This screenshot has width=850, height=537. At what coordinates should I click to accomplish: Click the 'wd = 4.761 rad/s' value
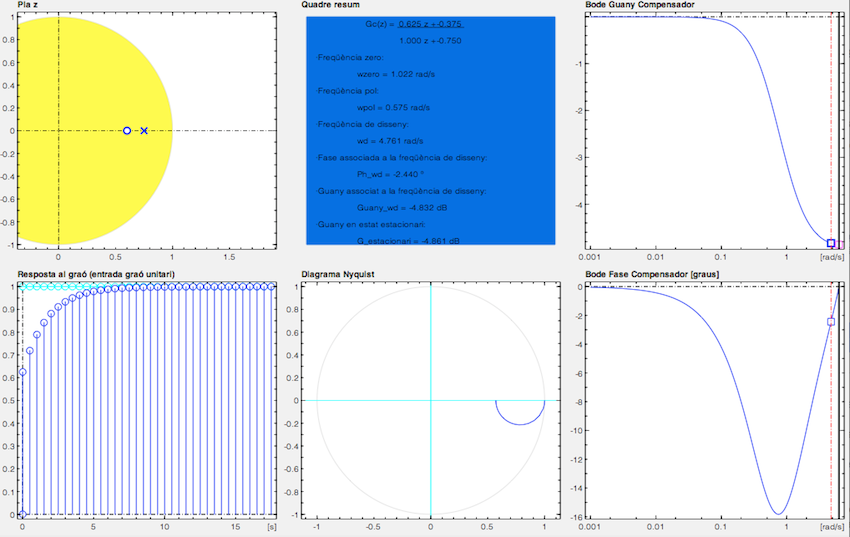tap(390, 141)
